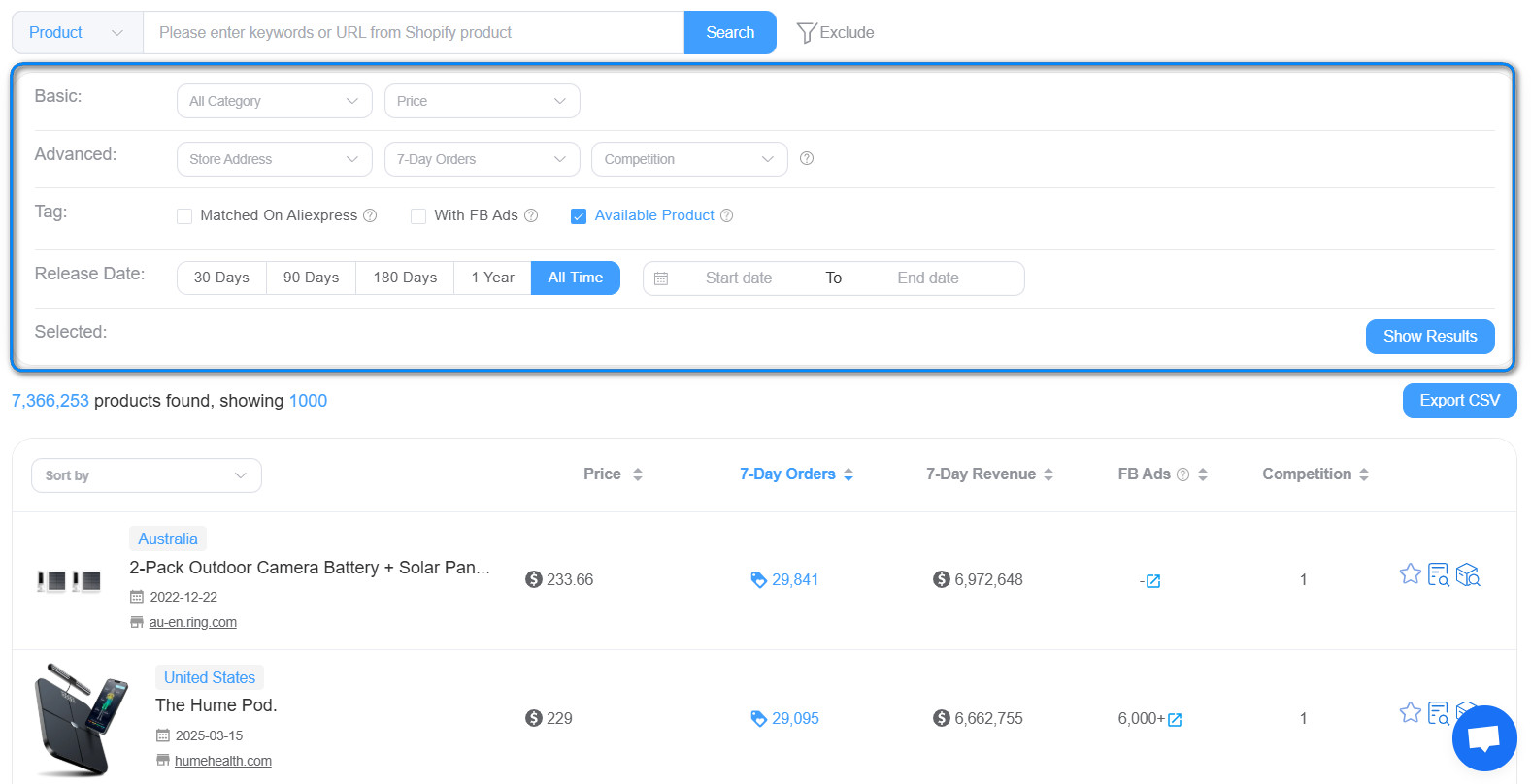
Task: Click the Australia country tag
Action: click(x=168, y=539)
